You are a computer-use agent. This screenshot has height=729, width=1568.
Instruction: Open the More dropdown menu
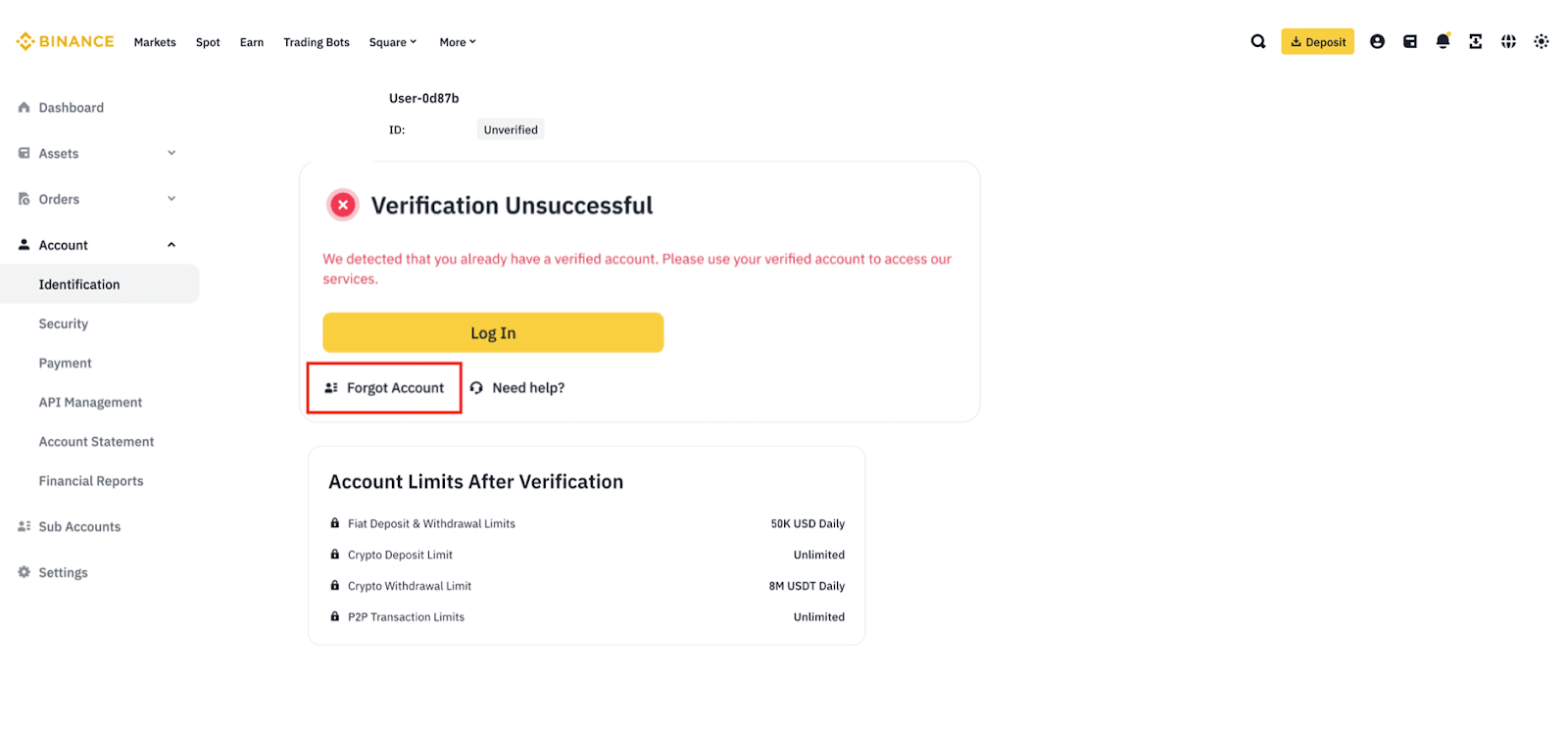pyautogui.click(x=458, y=42)
